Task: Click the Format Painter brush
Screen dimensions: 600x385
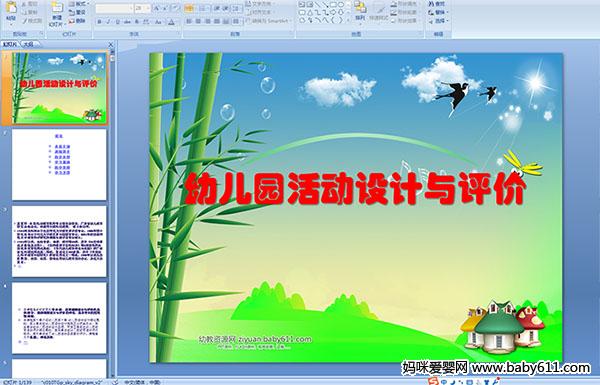Action: coord(32,21)
